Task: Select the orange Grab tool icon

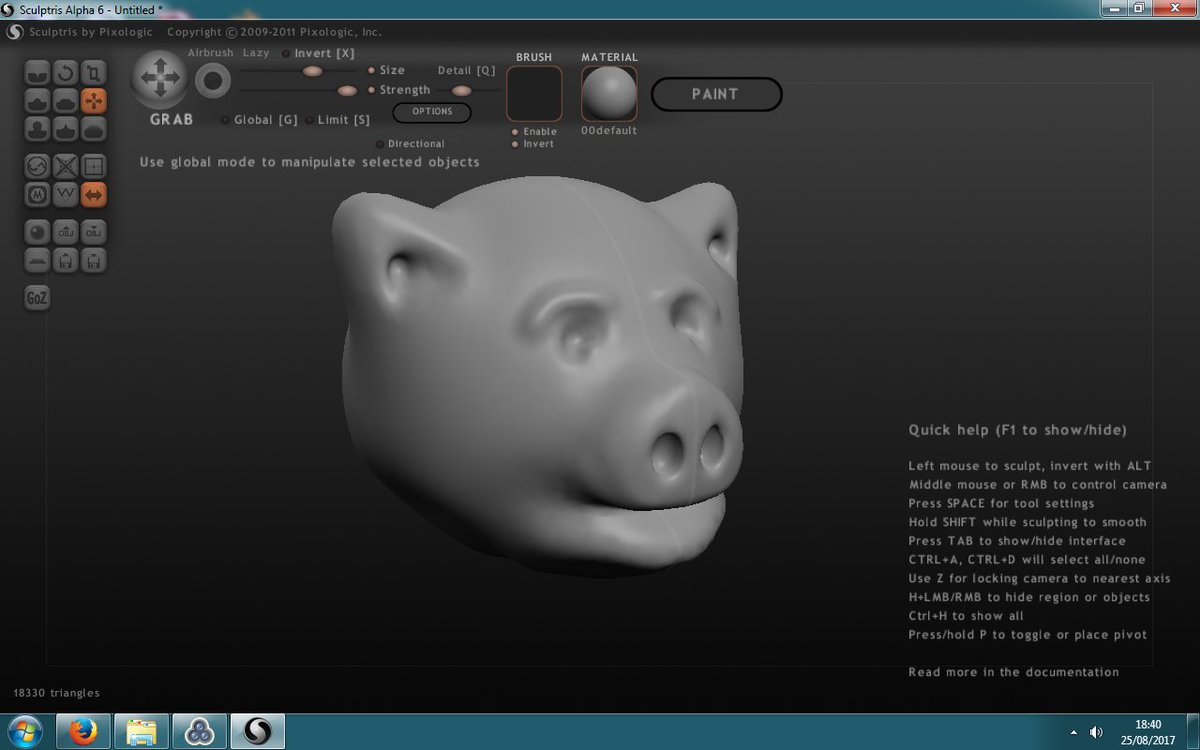Action: pyautogui.click(x=94, y=101)
